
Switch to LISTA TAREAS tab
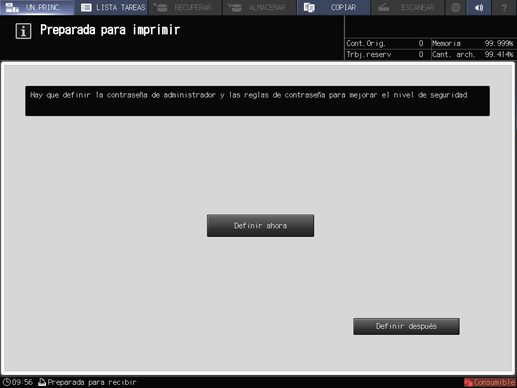(111, 7)
